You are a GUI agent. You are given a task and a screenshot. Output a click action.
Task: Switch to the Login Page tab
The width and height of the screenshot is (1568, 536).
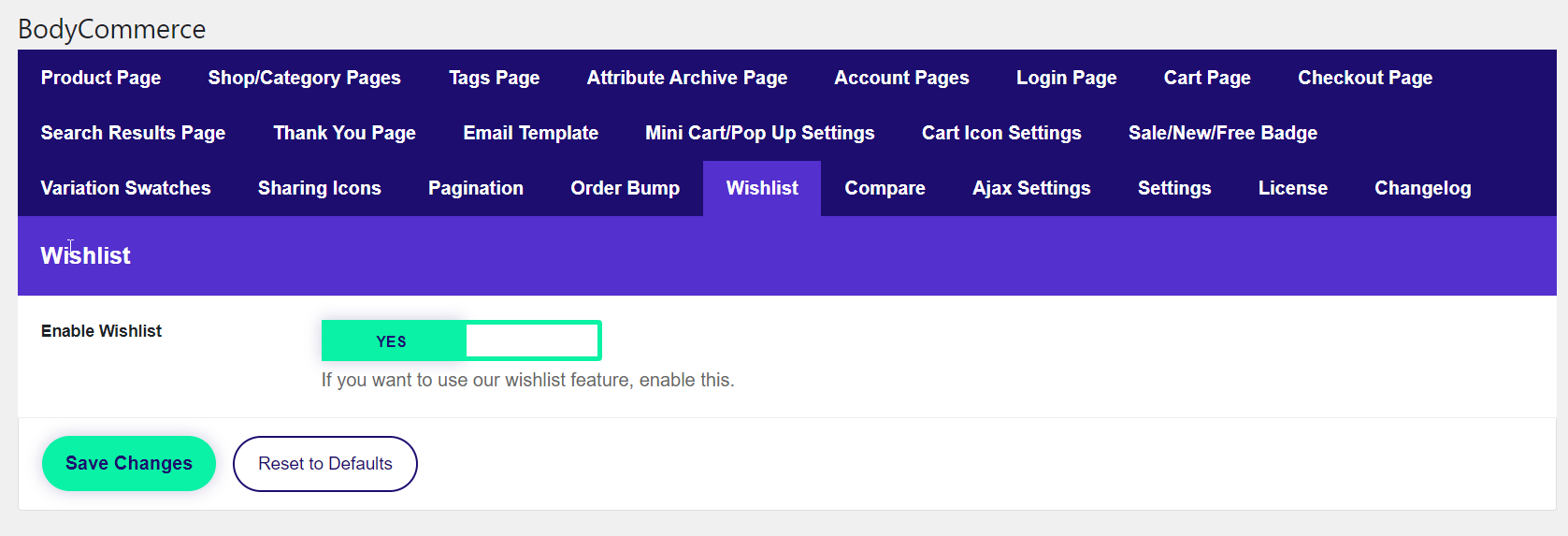[1066, 78]
